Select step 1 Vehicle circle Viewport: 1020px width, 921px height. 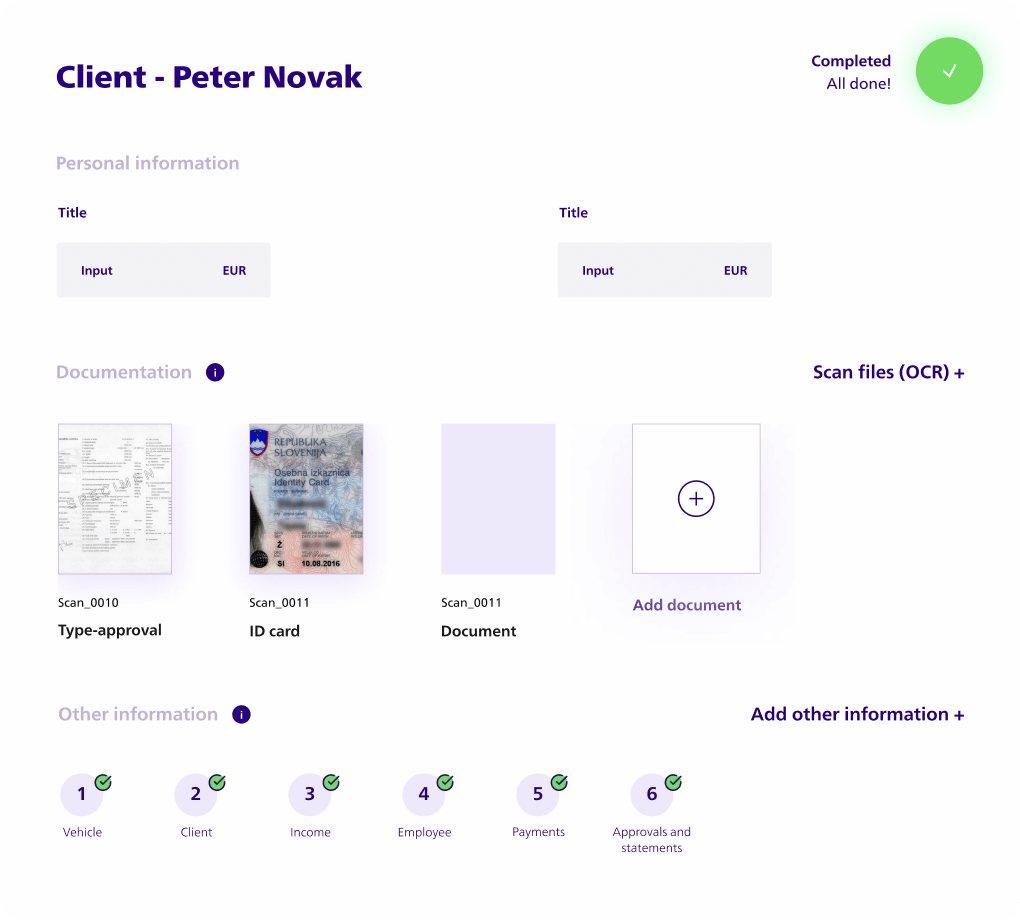81,794
